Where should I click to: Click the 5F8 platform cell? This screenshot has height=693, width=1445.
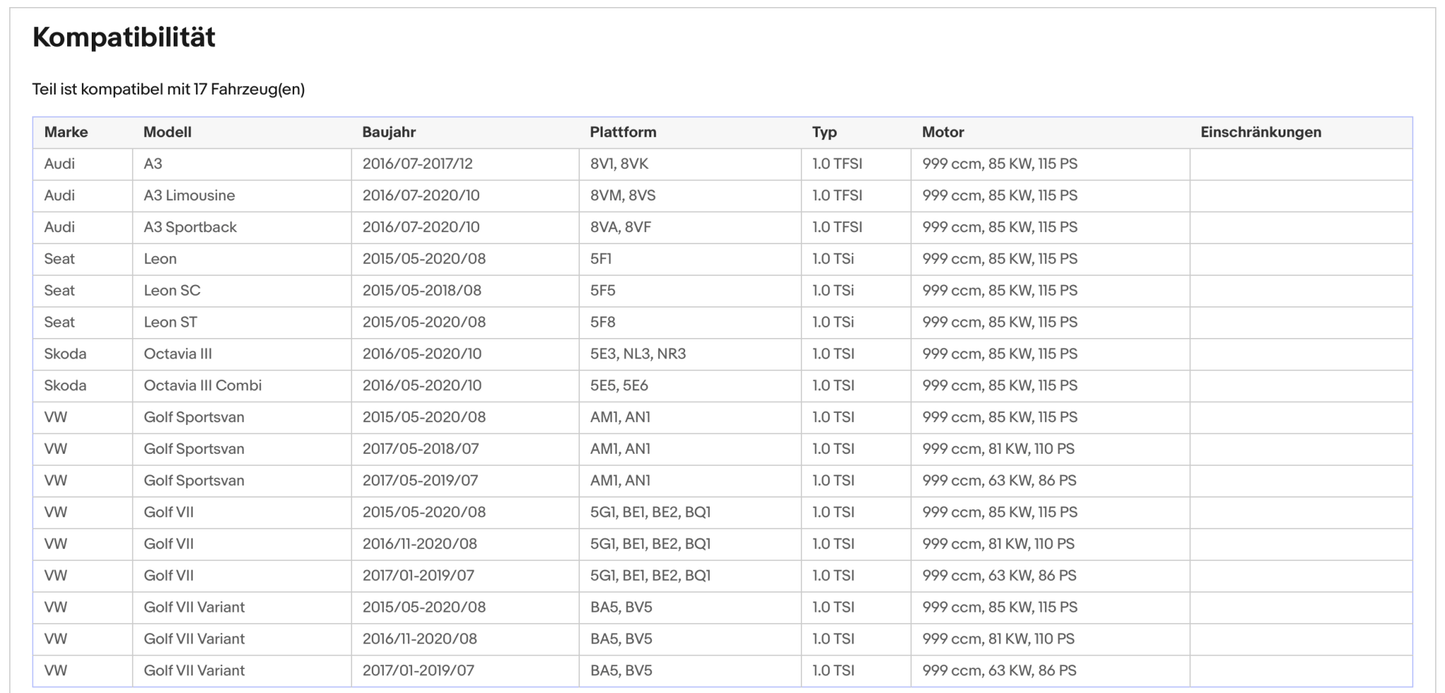[604, 322]
